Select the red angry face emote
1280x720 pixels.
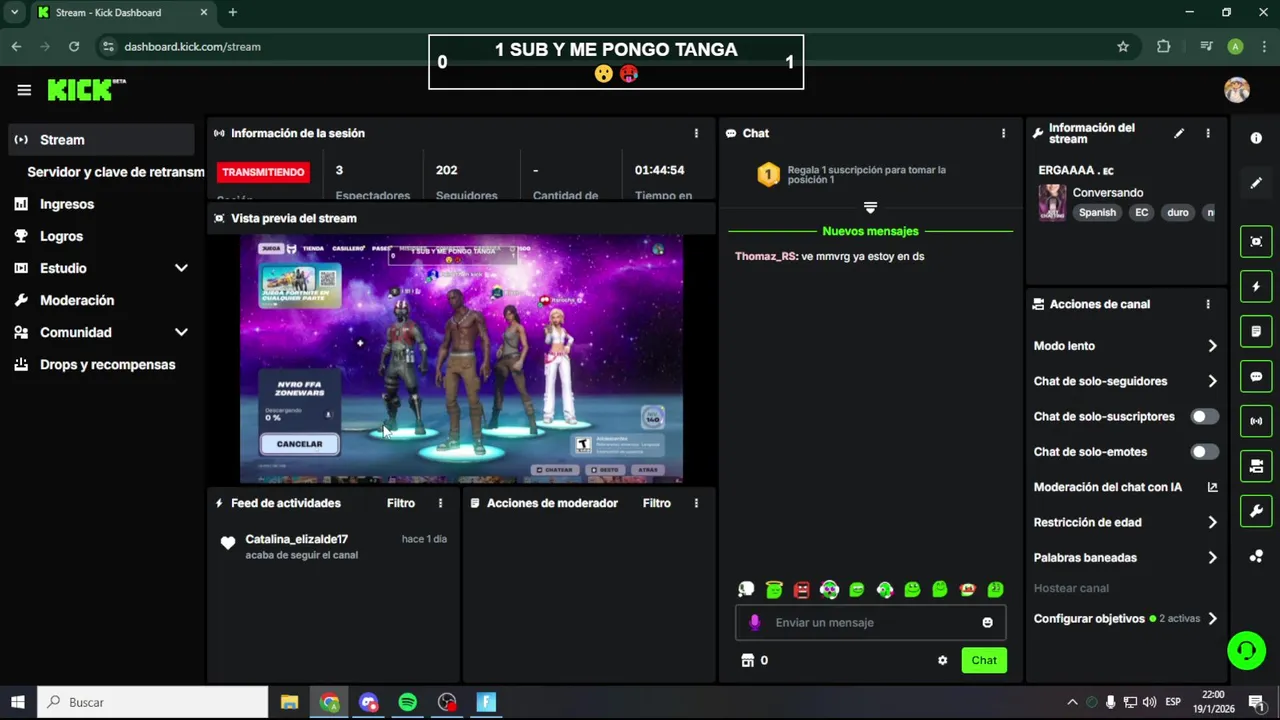pyautogui.click(x=801, y=590)
